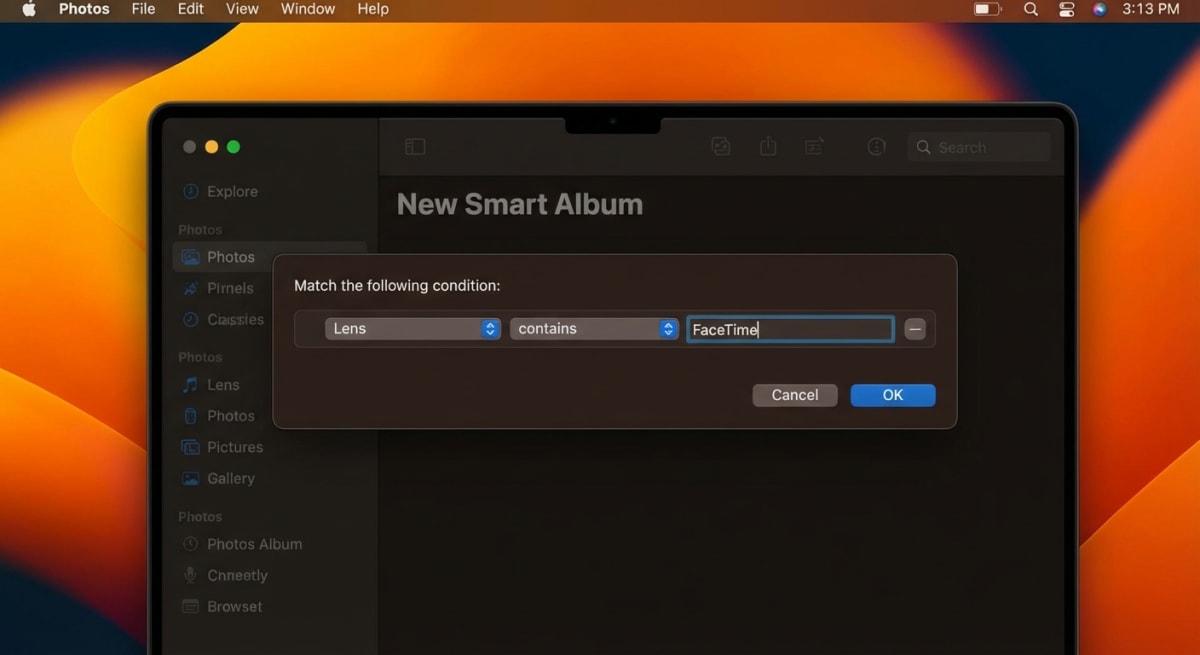Viewport: 1200px width, 655px height.
Task: Open the Gallery sidebar entry
Action: 228,478
